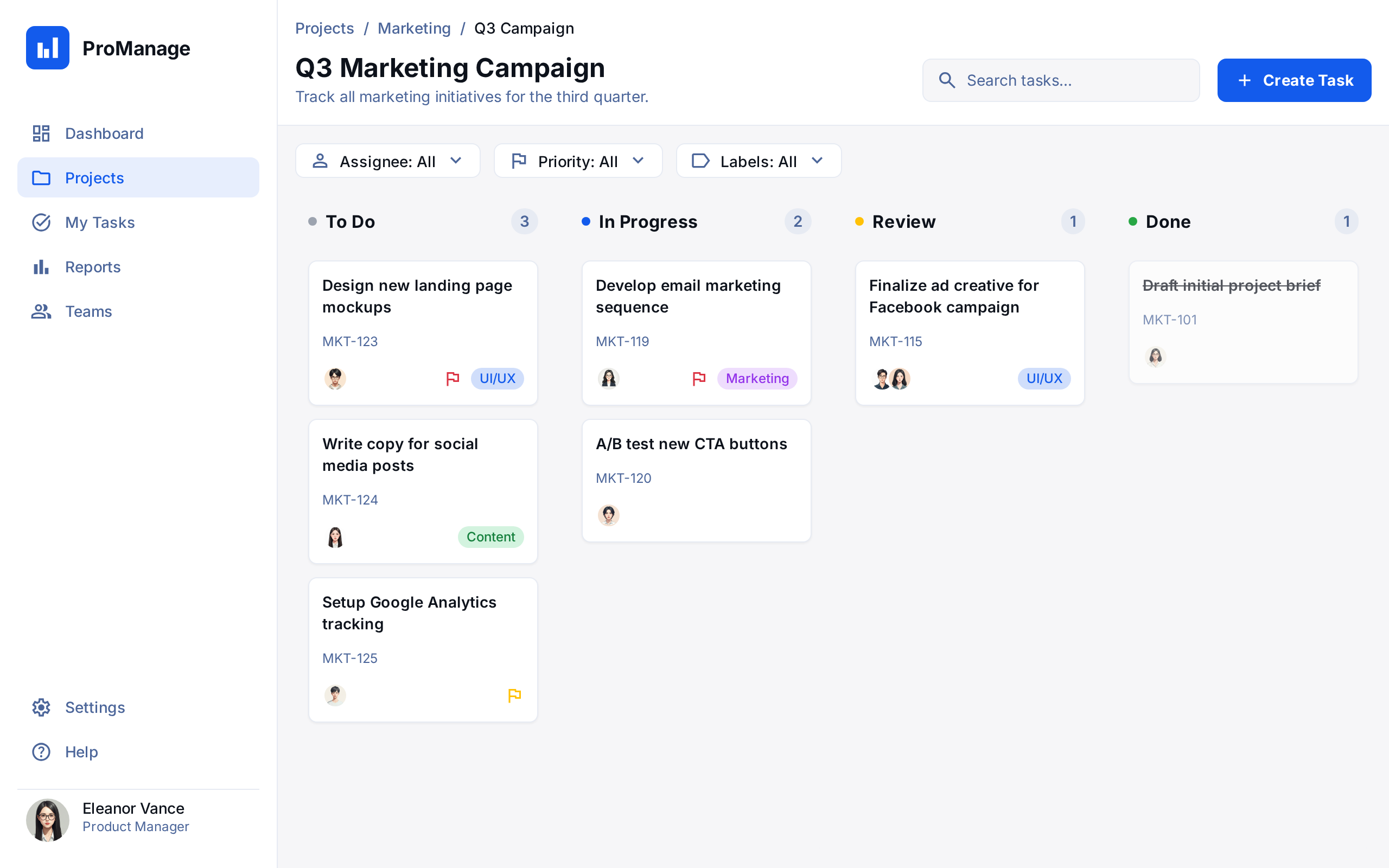Open the Labels: All filter dropdown
The image size is (1389, 868).
758,161
